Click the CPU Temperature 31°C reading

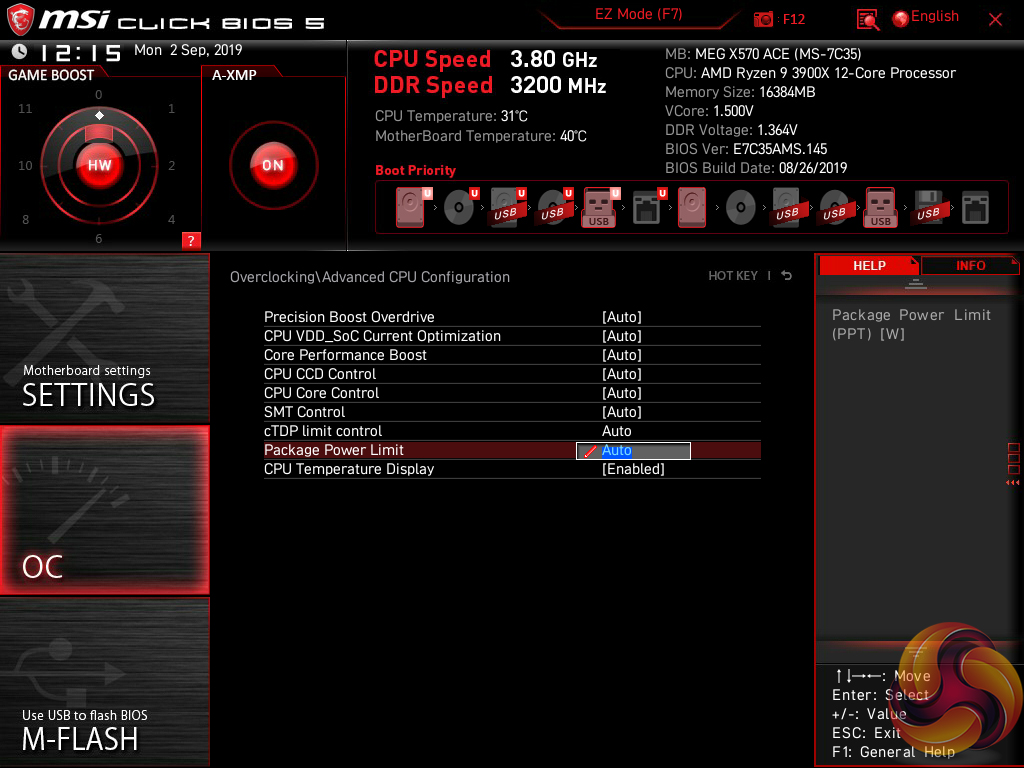click(451, 116)
